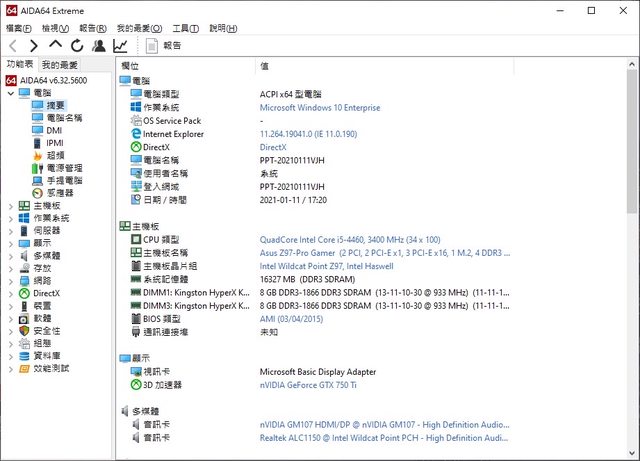Open the 檔案(F) menu
The image size is (640, 461).
[x=19, y=28]
